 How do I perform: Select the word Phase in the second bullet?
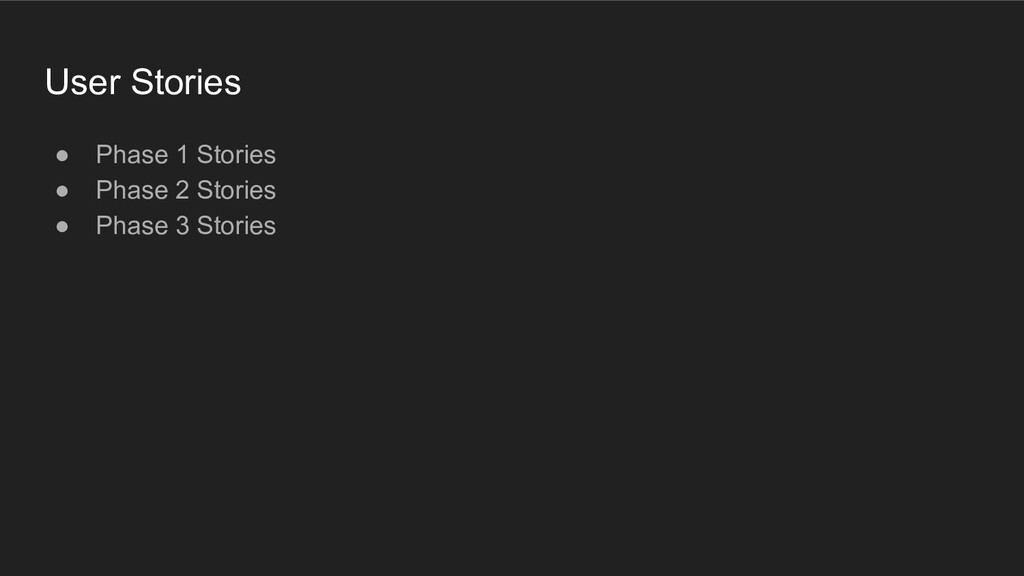tap(132, 190)
